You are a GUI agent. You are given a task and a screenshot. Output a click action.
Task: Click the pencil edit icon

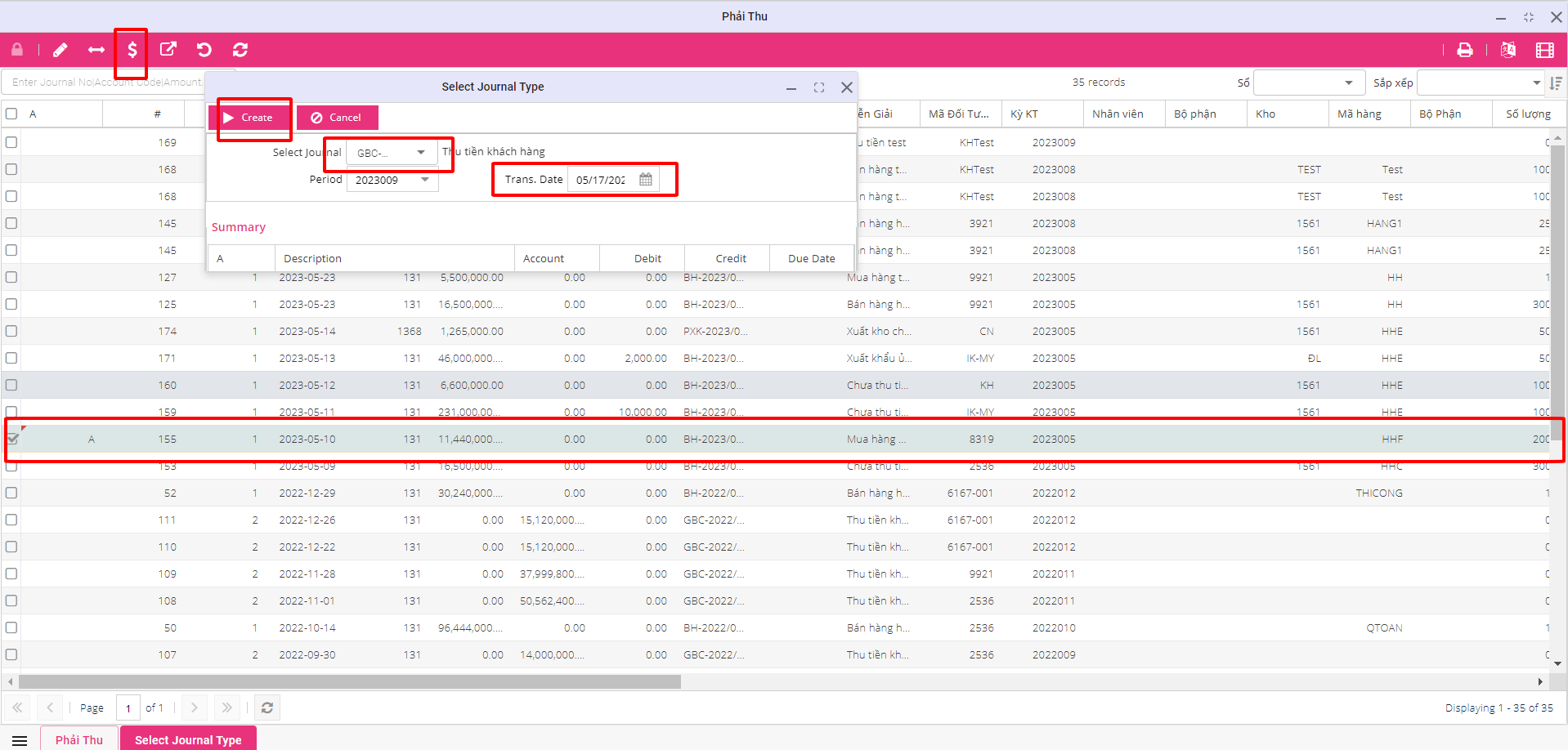coord(60,50)
